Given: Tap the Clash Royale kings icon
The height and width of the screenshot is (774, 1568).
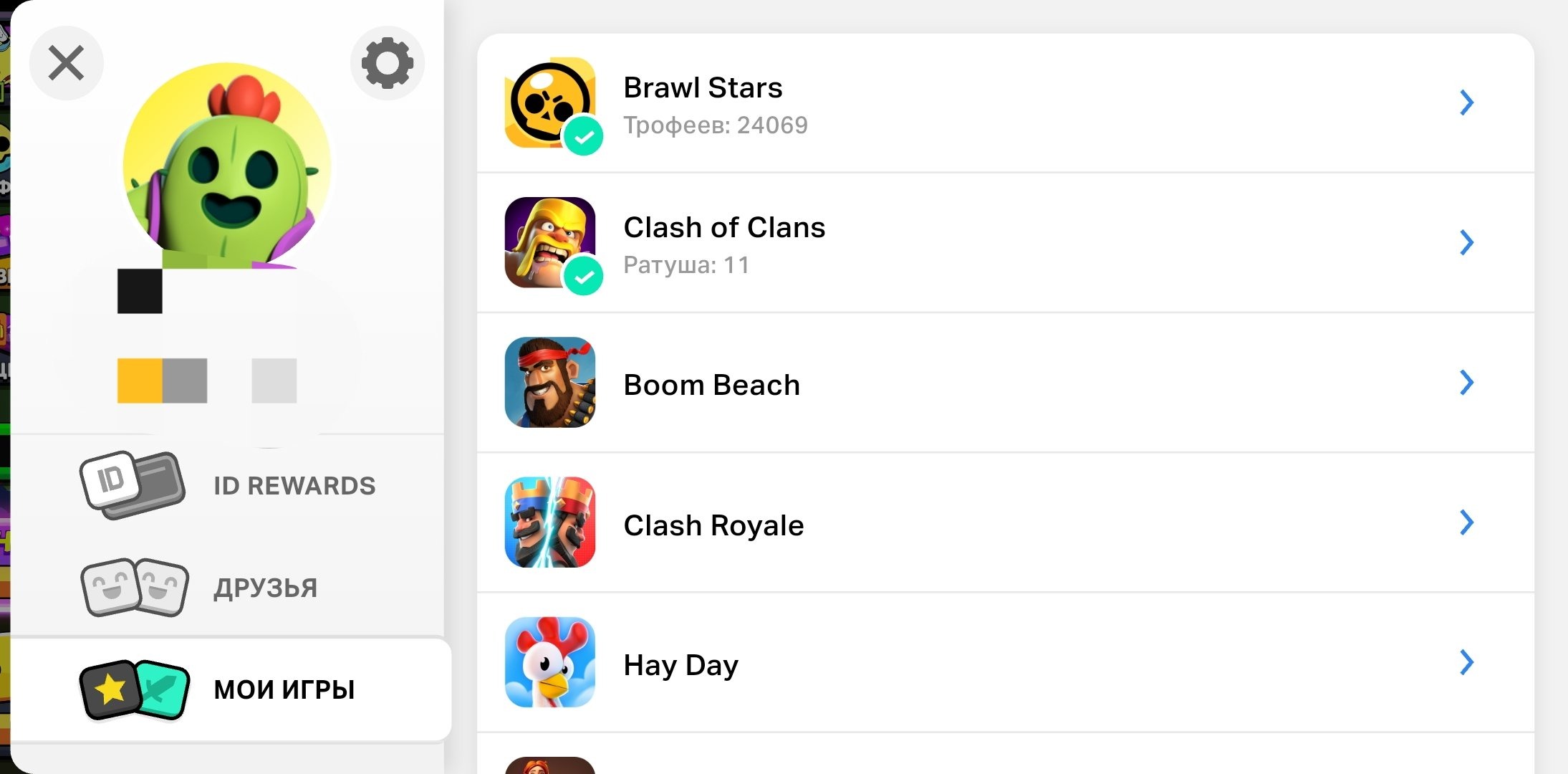Looking at the screenshot, I should [x=550, y=522].
